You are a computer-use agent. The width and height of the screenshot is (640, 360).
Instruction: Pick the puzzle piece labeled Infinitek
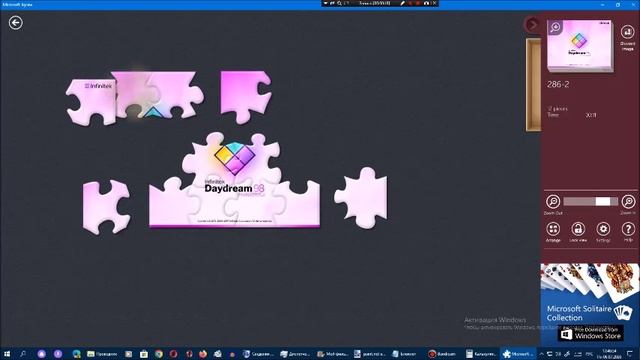click(91, 102)
